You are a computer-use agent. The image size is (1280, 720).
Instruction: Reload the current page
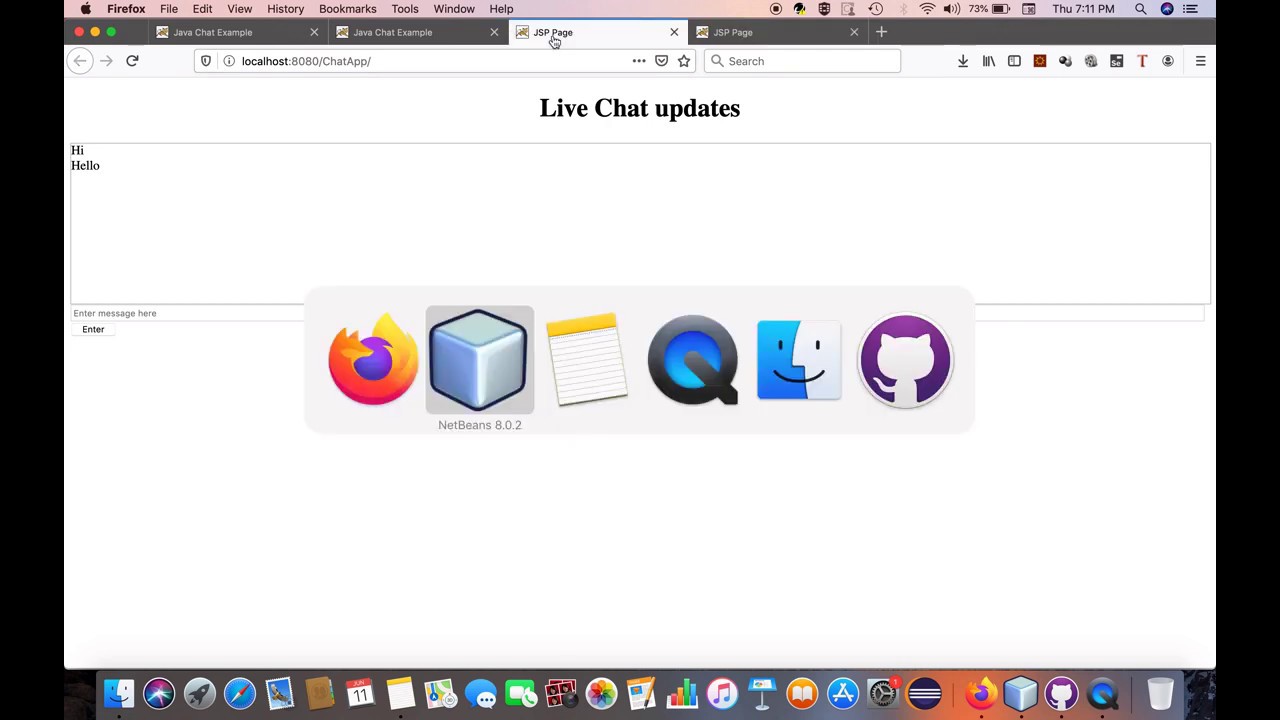click(x=132, y=61)
